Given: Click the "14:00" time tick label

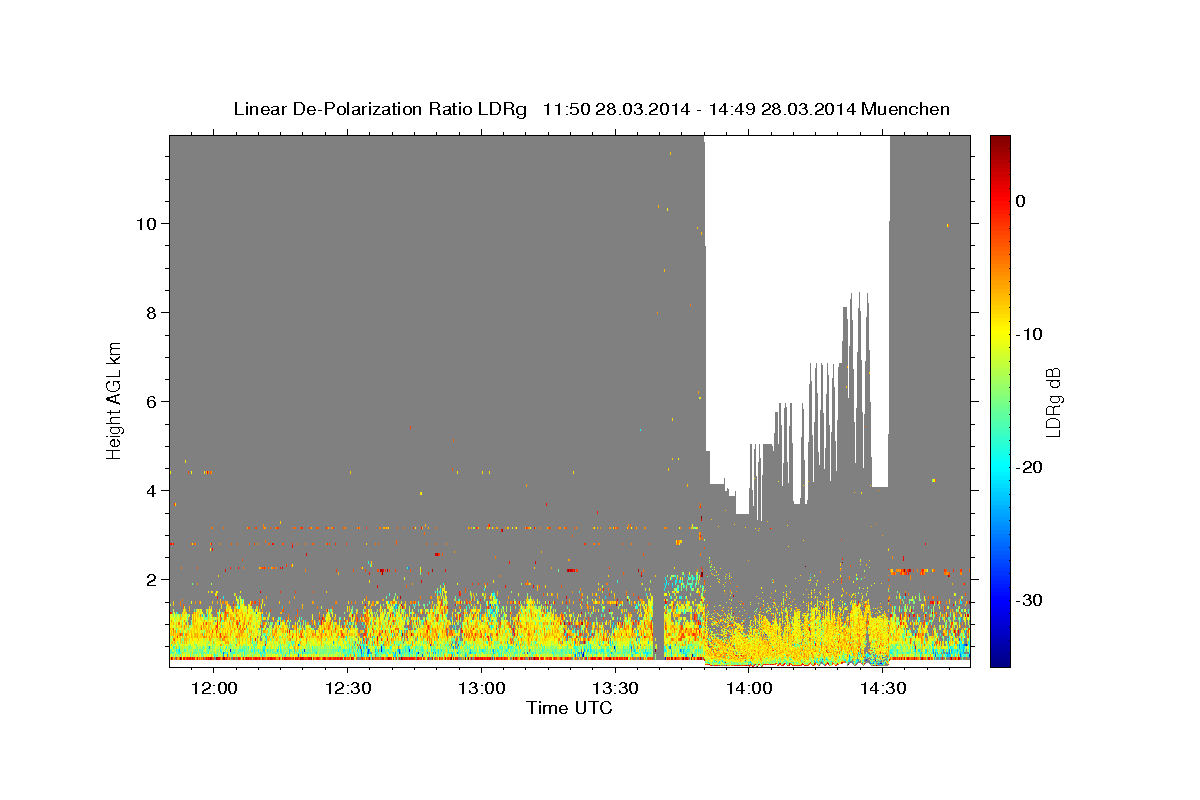Looking at the screenshot, I should [x=749, y=689].
